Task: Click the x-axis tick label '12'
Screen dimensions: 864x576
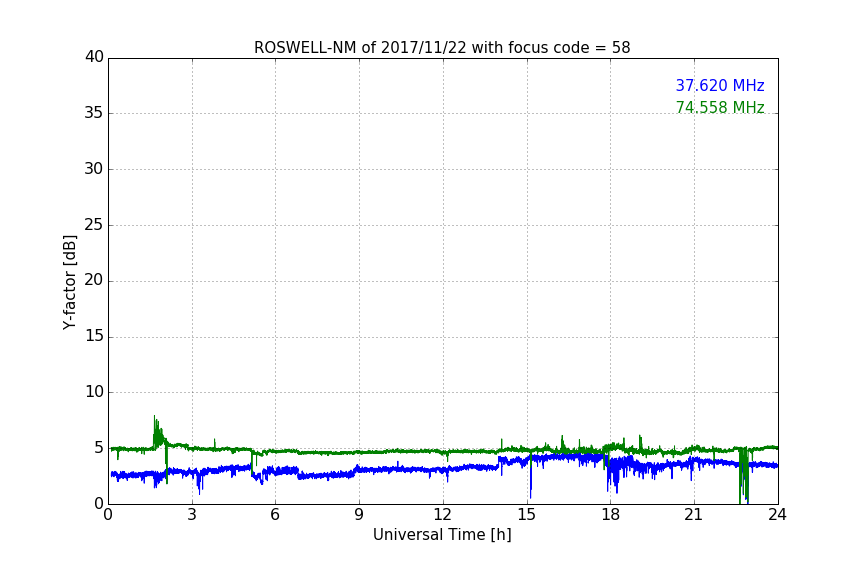Action: (442, 515)
